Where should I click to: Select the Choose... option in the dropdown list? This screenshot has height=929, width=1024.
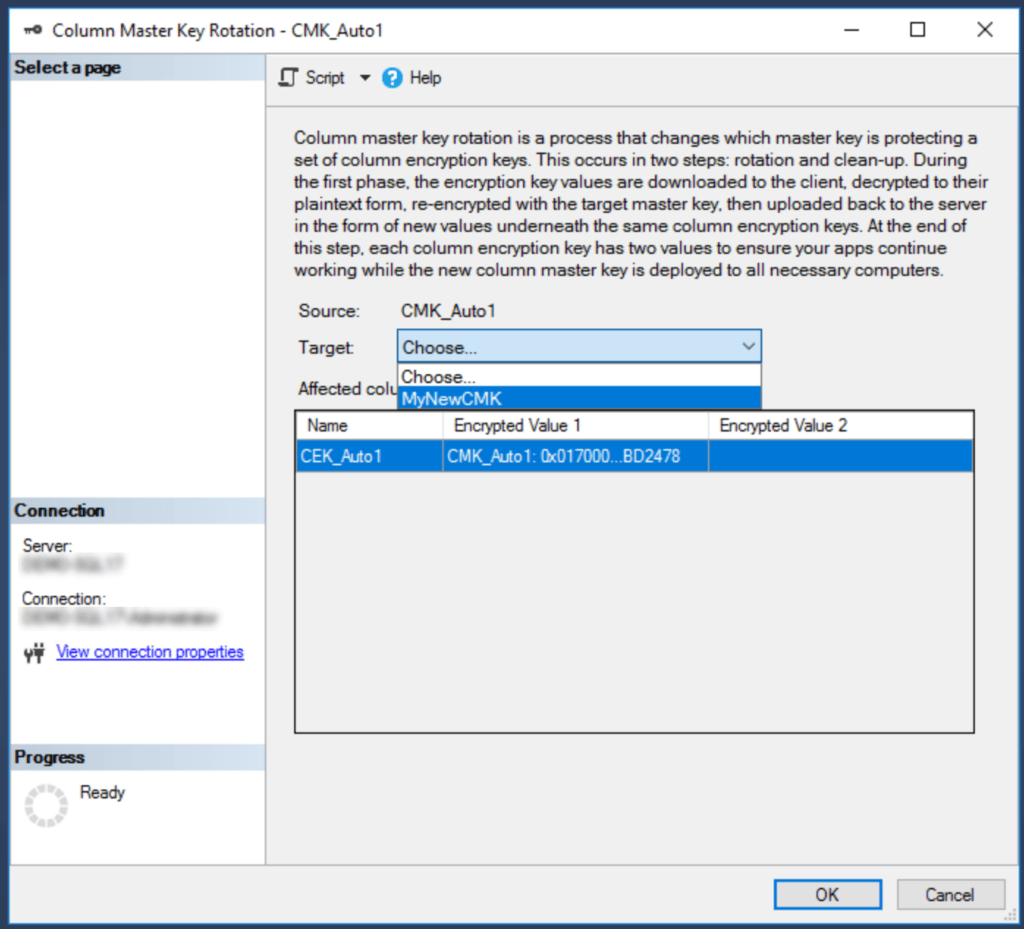[x=579, y=377]
